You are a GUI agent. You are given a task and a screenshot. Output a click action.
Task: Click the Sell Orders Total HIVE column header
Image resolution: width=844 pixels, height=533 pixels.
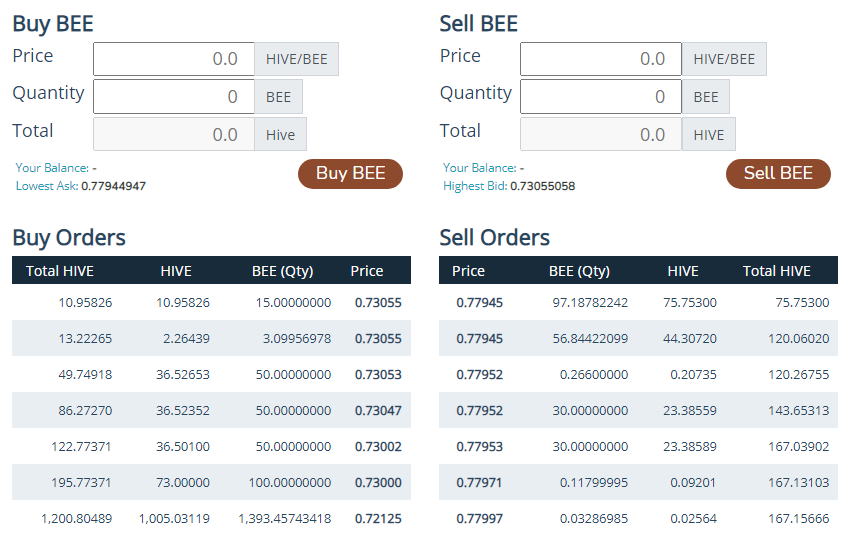(x=777, y=271)
